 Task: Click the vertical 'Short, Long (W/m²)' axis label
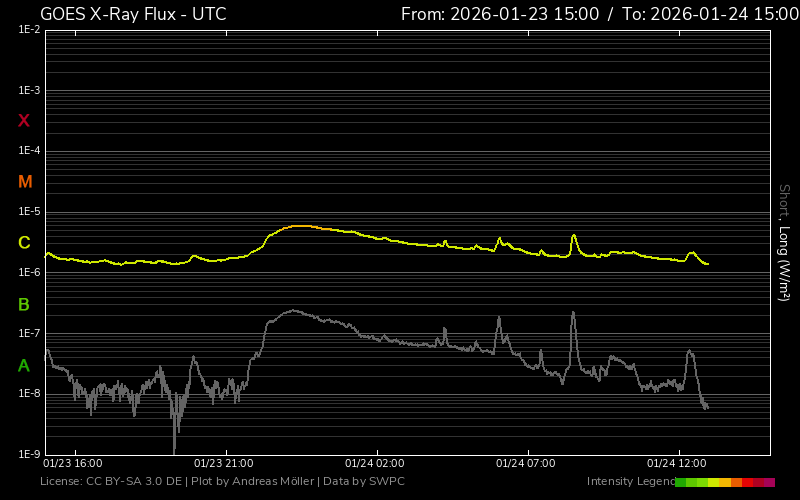coord(784,243)
